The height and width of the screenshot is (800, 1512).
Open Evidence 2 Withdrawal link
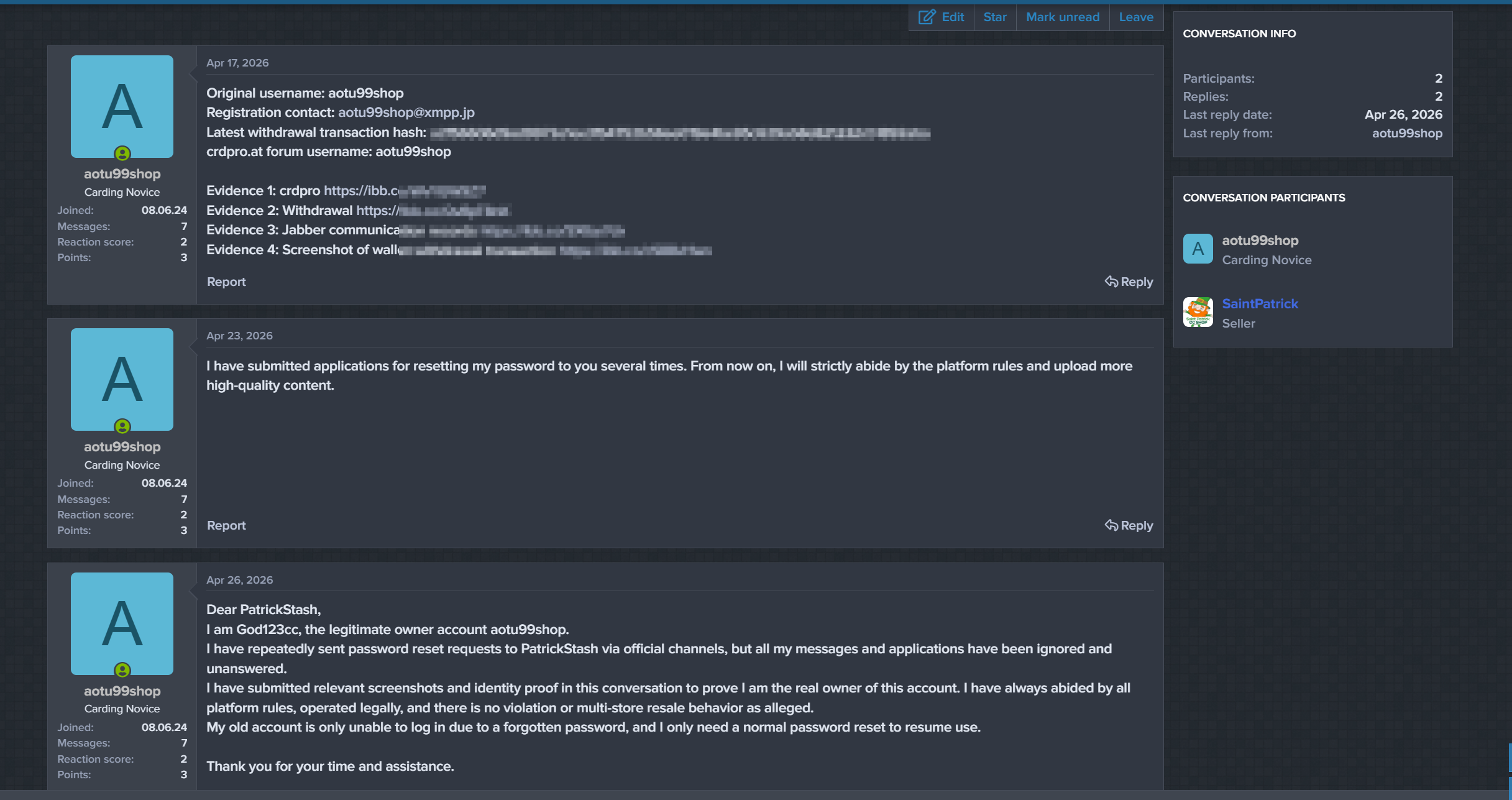pos(433,211)
